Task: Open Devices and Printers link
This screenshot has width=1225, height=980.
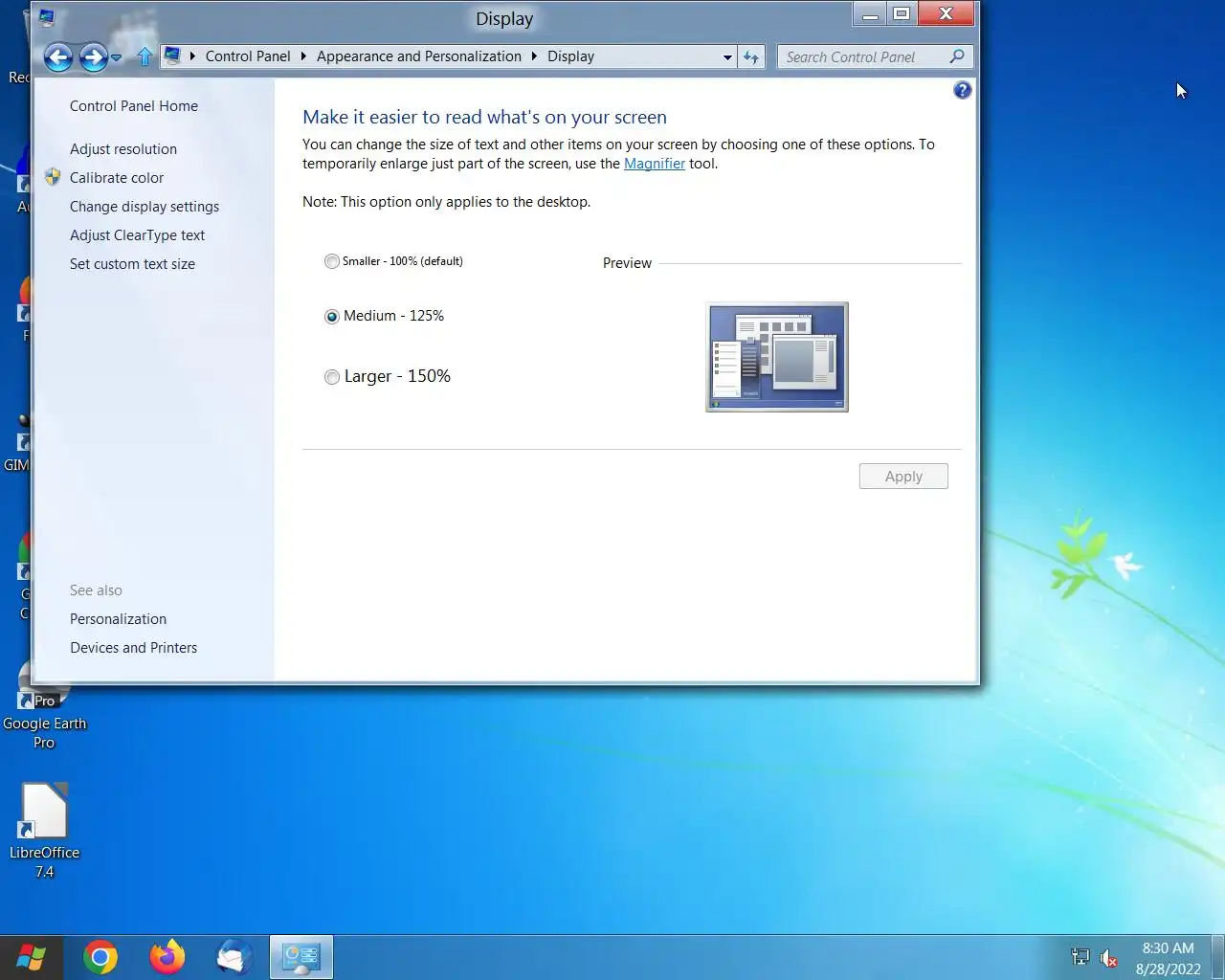Action: 133,648
